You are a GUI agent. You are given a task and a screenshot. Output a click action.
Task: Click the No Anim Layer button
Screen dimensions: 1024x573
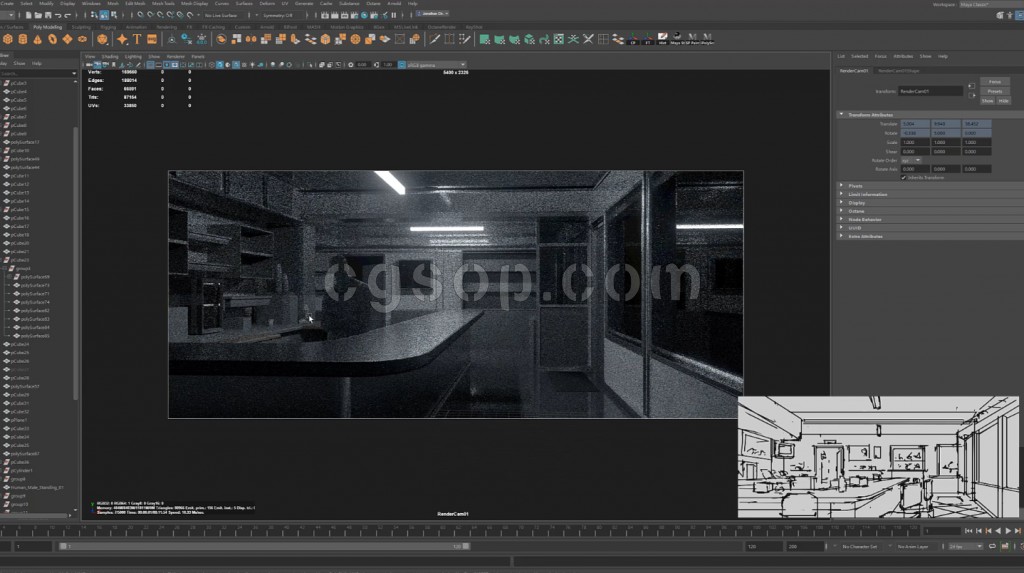click(x=913, y=546)
